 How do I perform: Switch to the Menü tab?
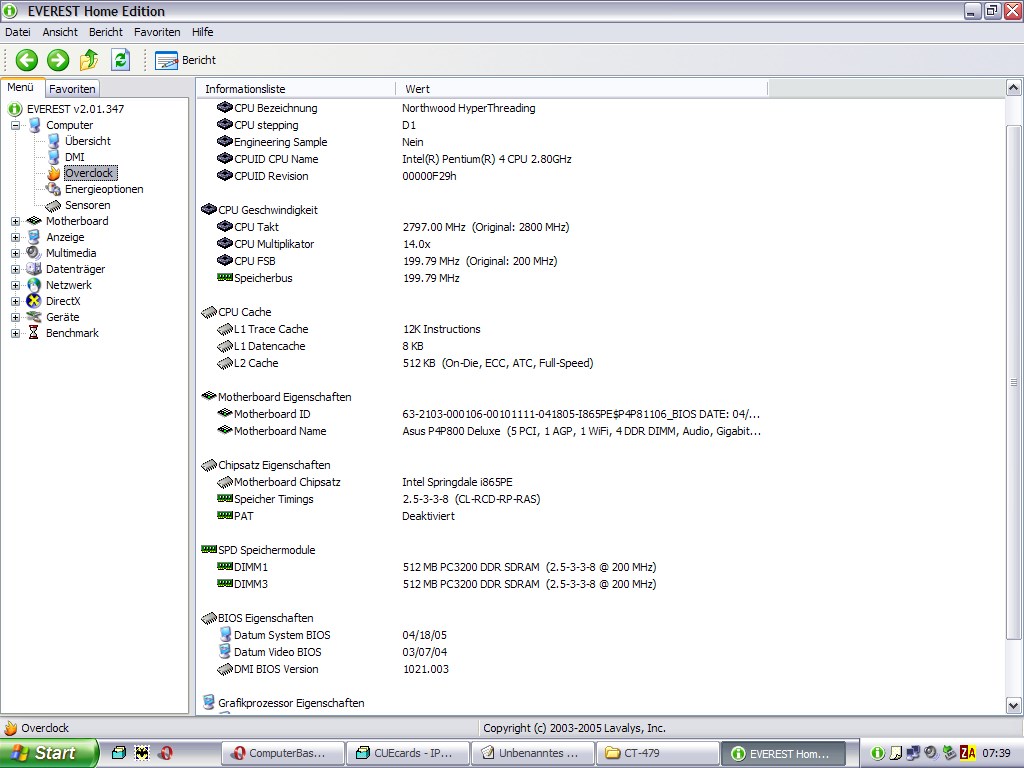pyautogui.click(x=21, y=88)
